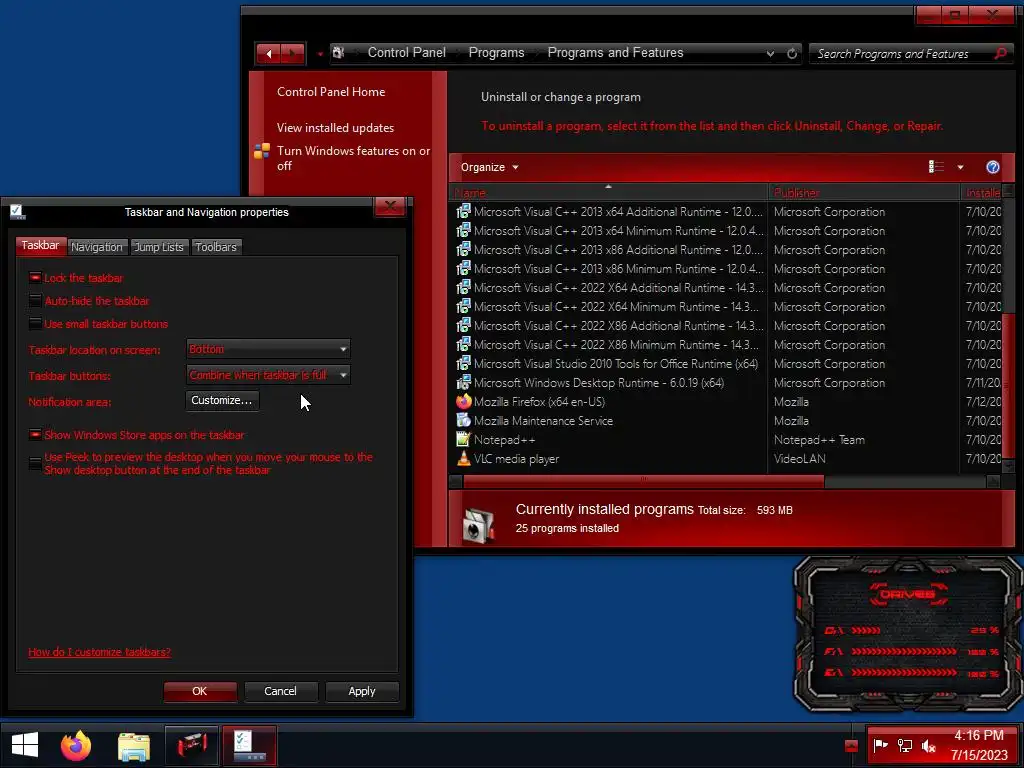Switch to the Taskbar tab
Screen dimensions: 1024x768
click(x=40, y=246)
